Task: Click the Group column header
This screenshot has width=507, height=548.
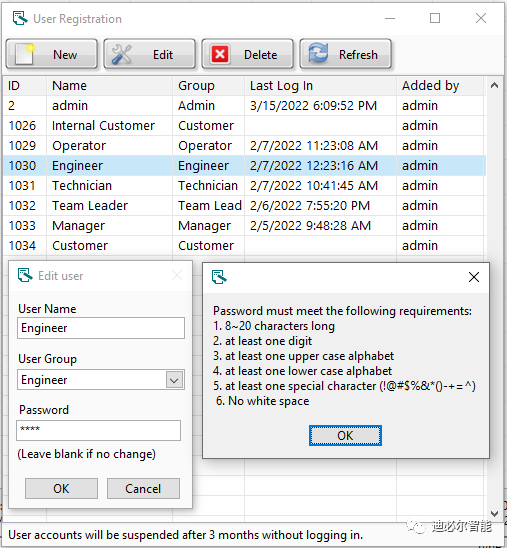Action: 209,86
